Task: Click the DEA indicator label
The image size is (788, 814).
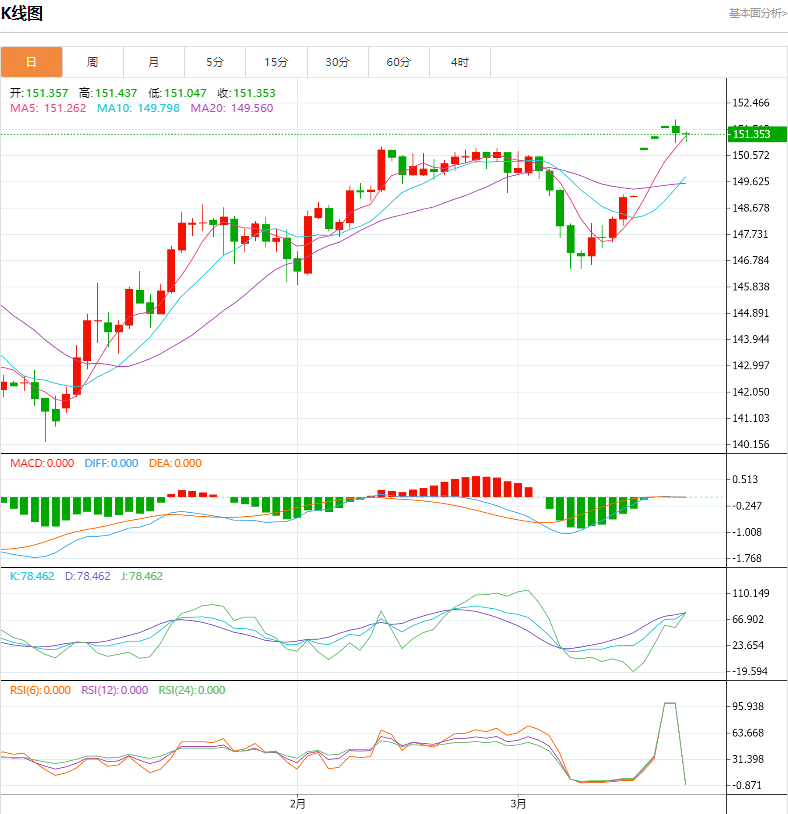Action: point(160,463)
